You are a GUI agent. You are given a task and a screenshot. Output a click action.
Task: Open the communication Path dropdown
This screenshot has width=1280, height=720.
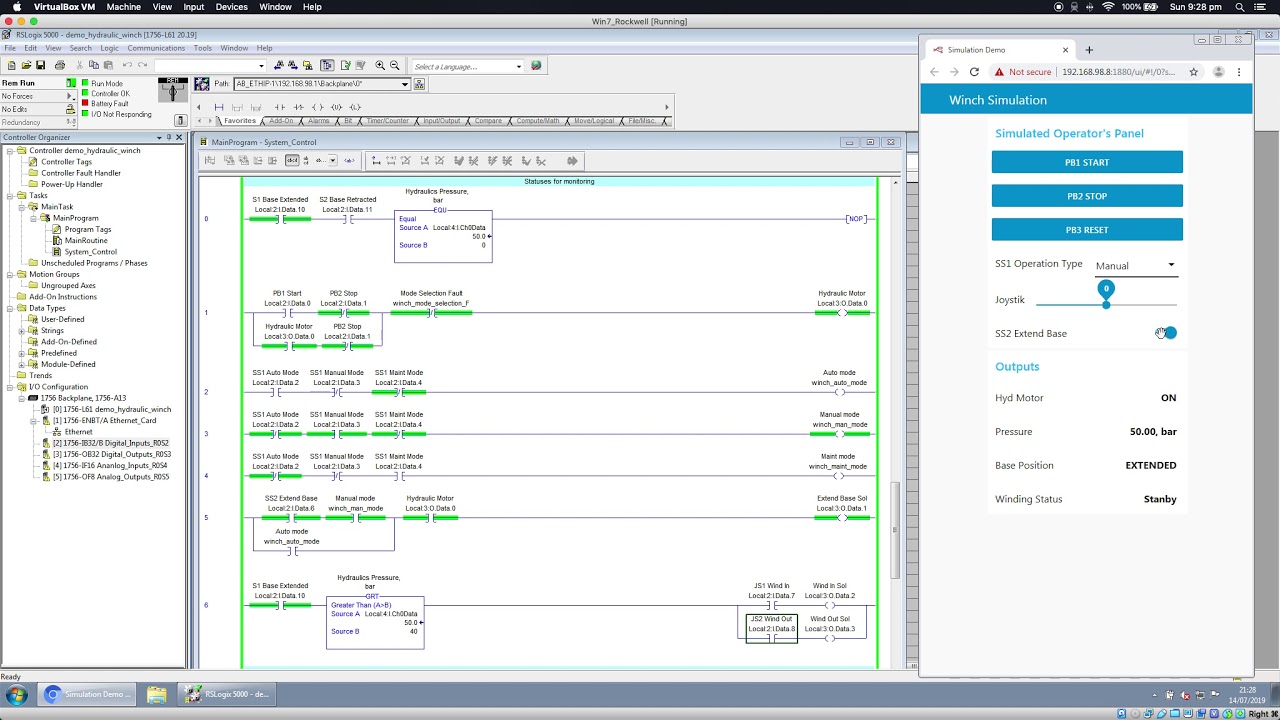point(405,84)
